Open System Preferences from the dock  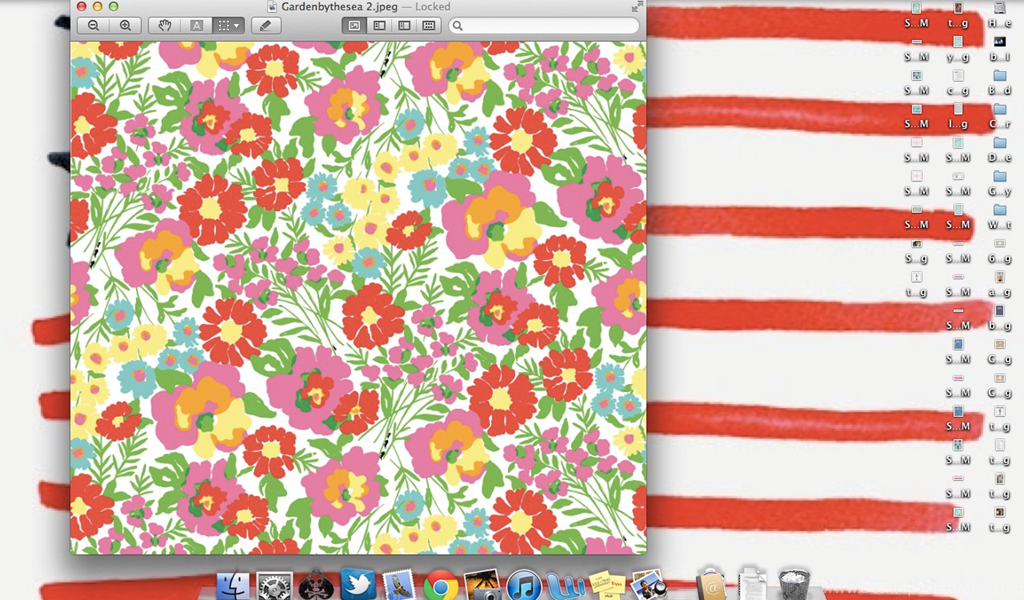tap(274, 584)
